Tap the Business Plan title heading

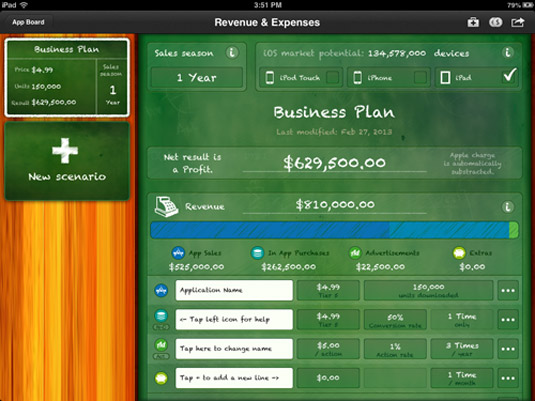click(334, 112)
